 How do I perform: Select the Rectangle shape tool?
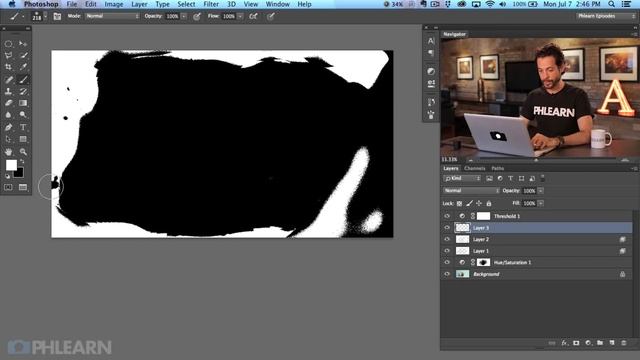pos(23,140)
